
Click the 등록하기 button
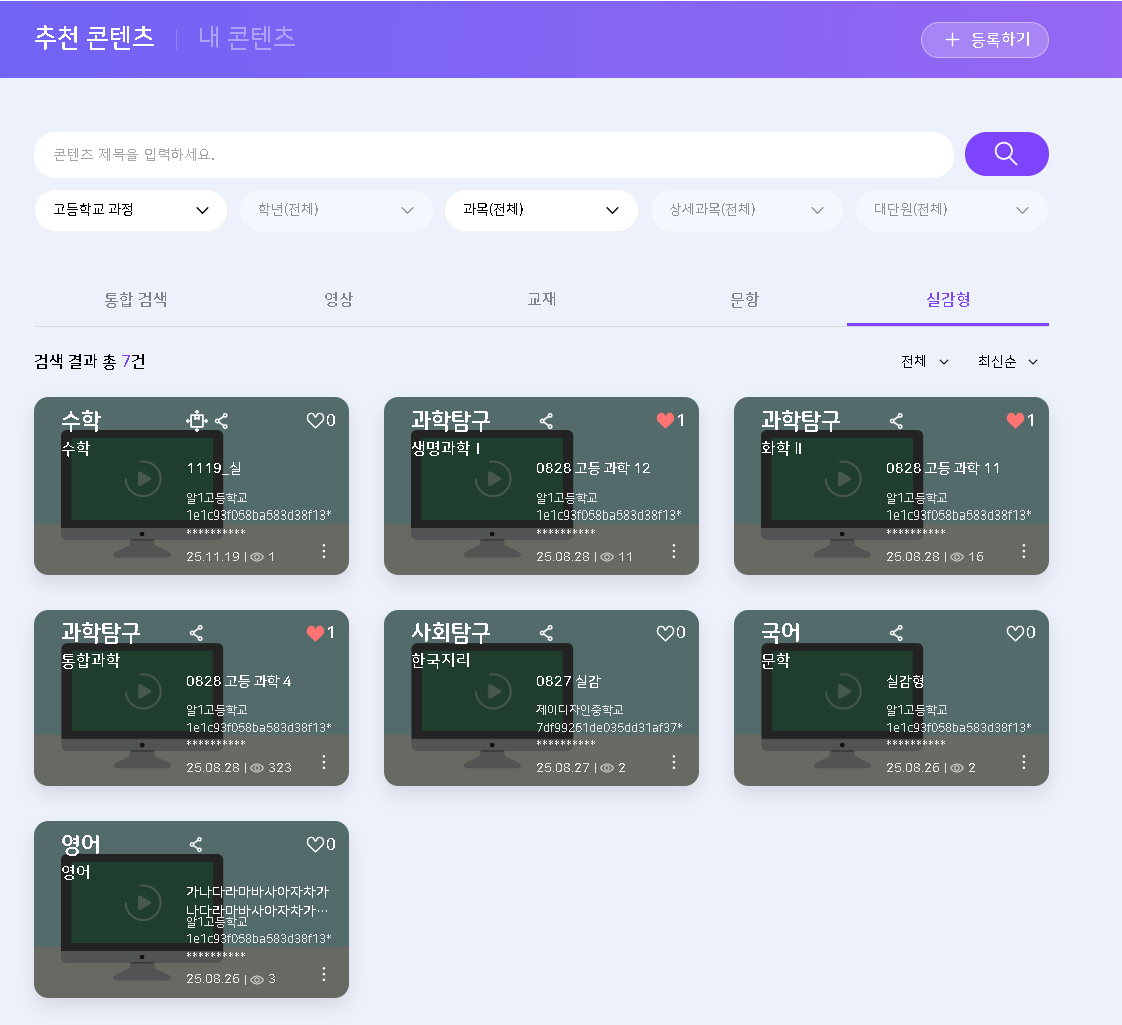pyautogui.click(x=984, y=40)
